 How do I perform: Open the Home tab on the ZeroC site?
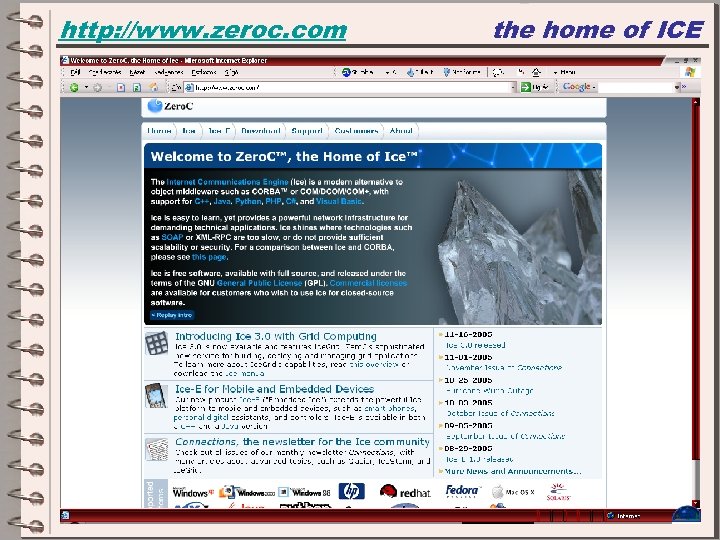click(159, 131)
